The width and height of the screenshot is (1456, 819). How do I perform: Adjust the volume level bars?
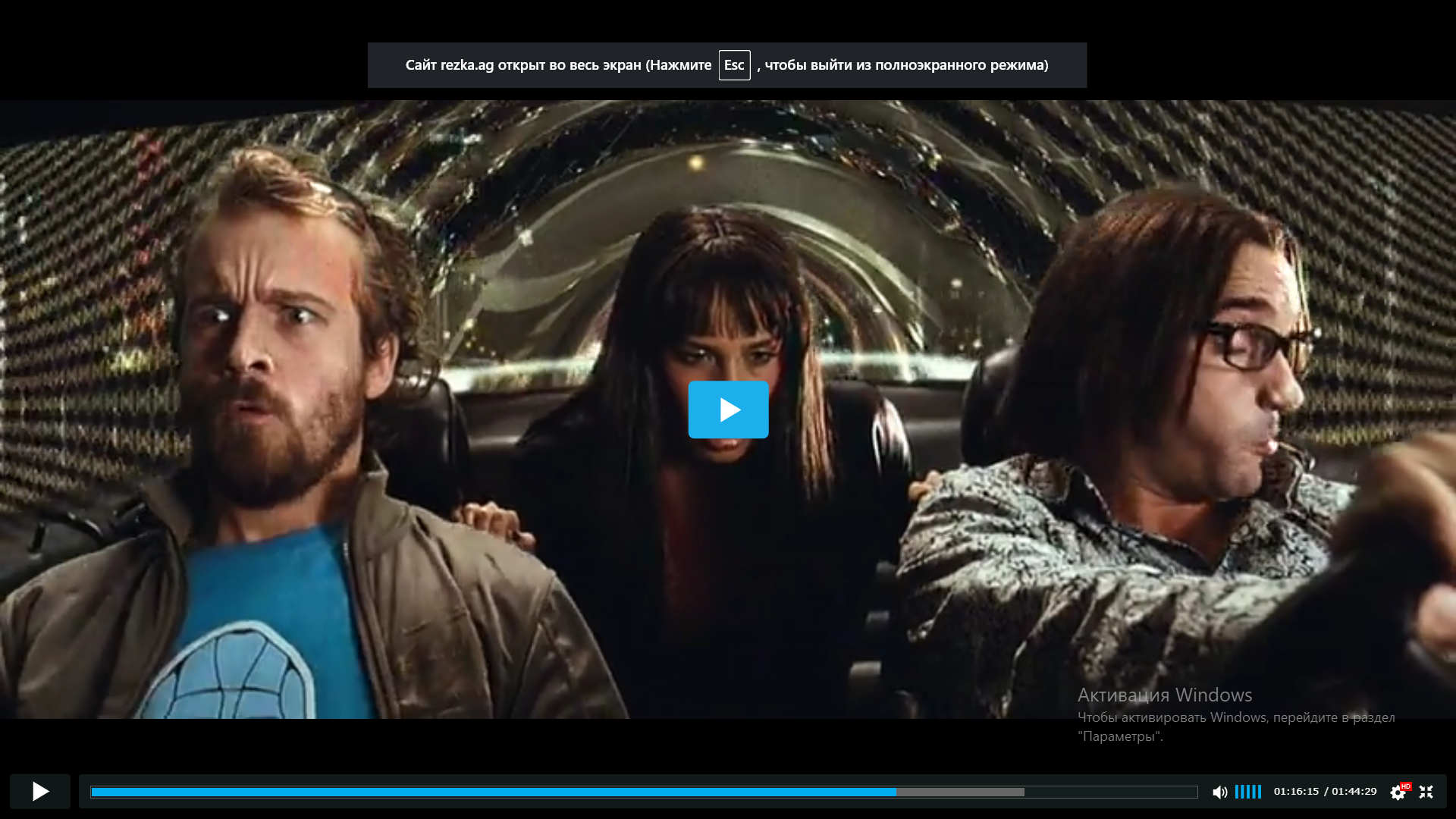[x=1248, y=792]
